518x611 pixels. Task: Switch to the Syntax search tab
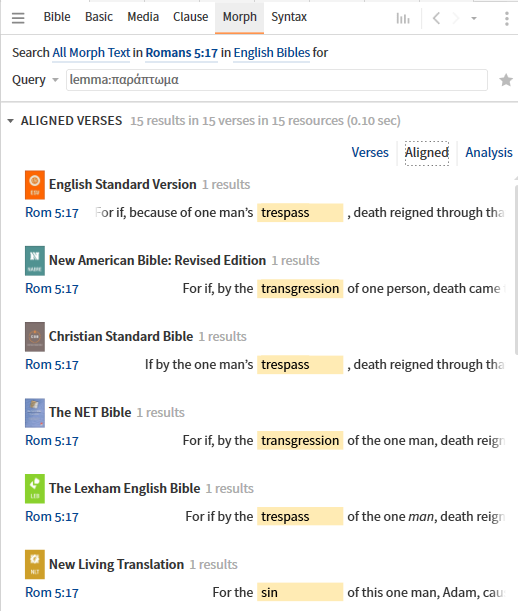(289, 17)
